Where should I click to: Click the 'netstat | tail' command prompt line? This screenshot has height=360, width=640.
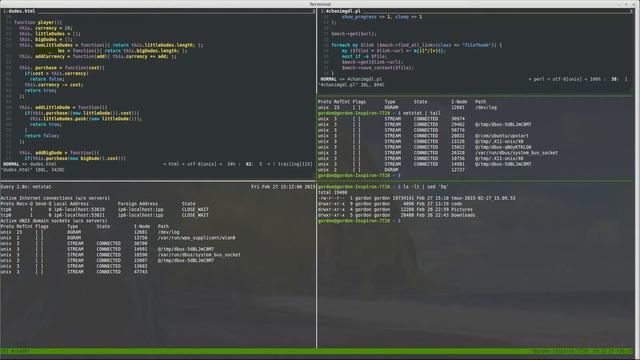click(x=379, y=113)
